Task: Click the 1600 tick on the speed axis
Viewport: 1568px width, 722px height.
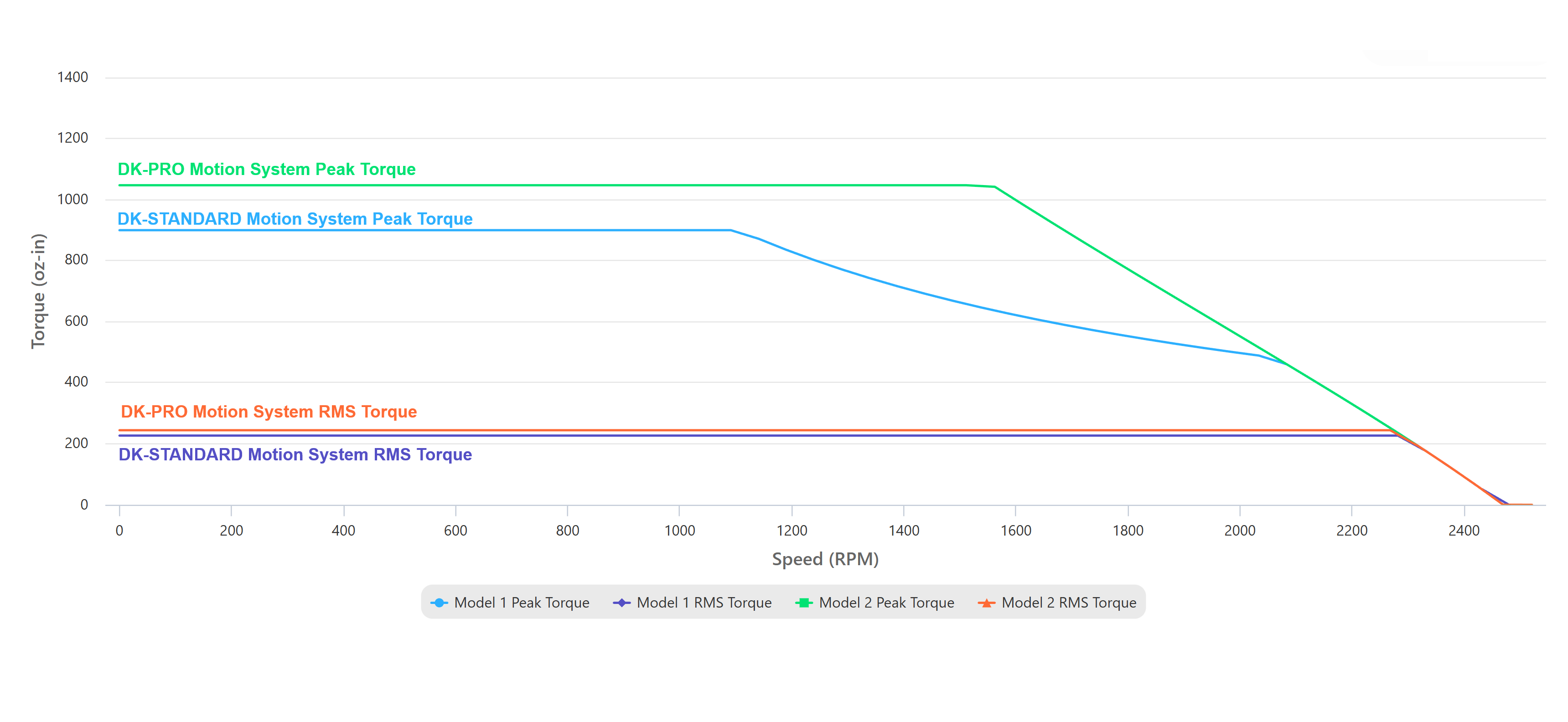Action: [x=1016, y=531]
